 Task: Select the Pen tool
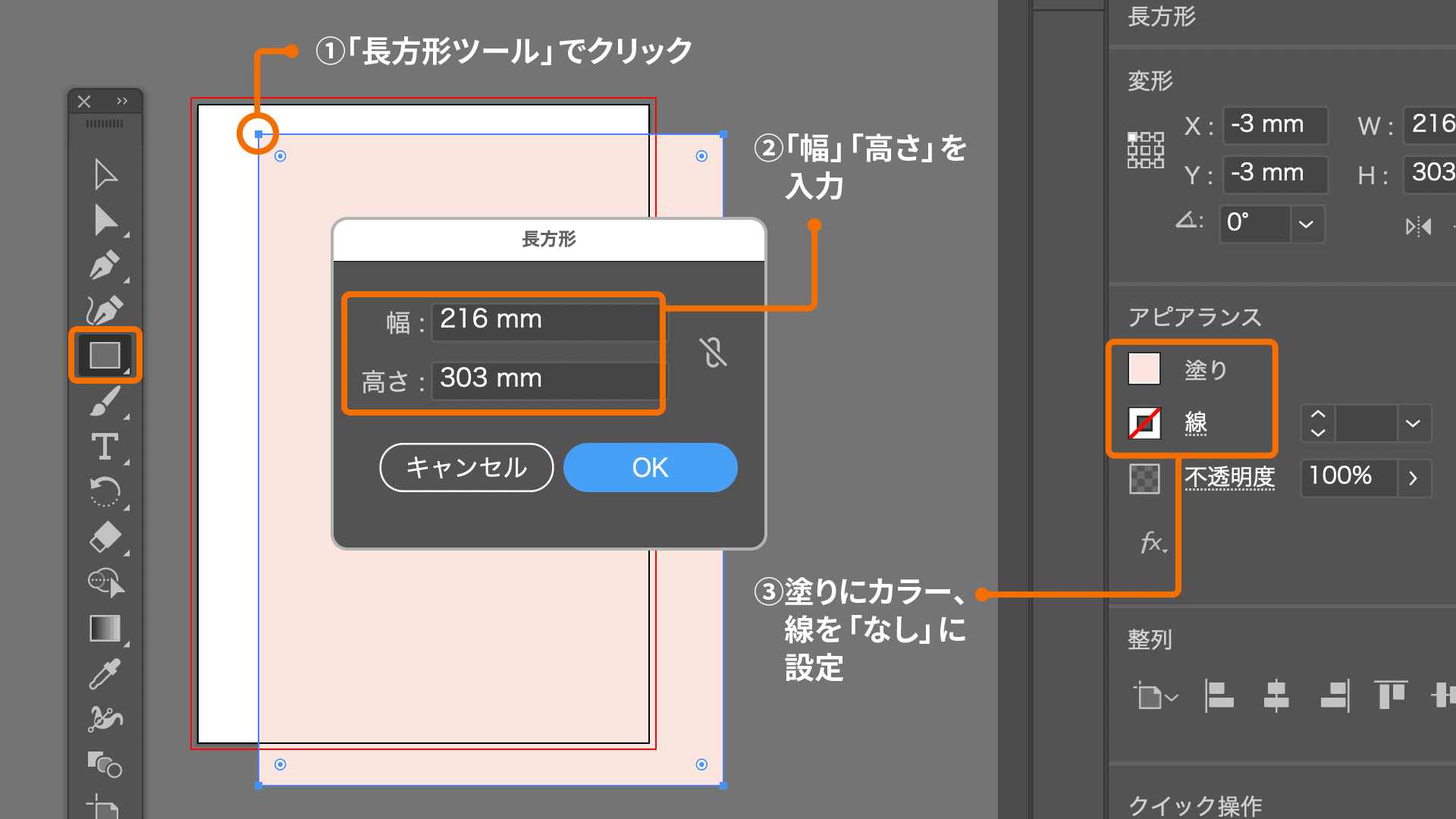(x=105, y=265)
